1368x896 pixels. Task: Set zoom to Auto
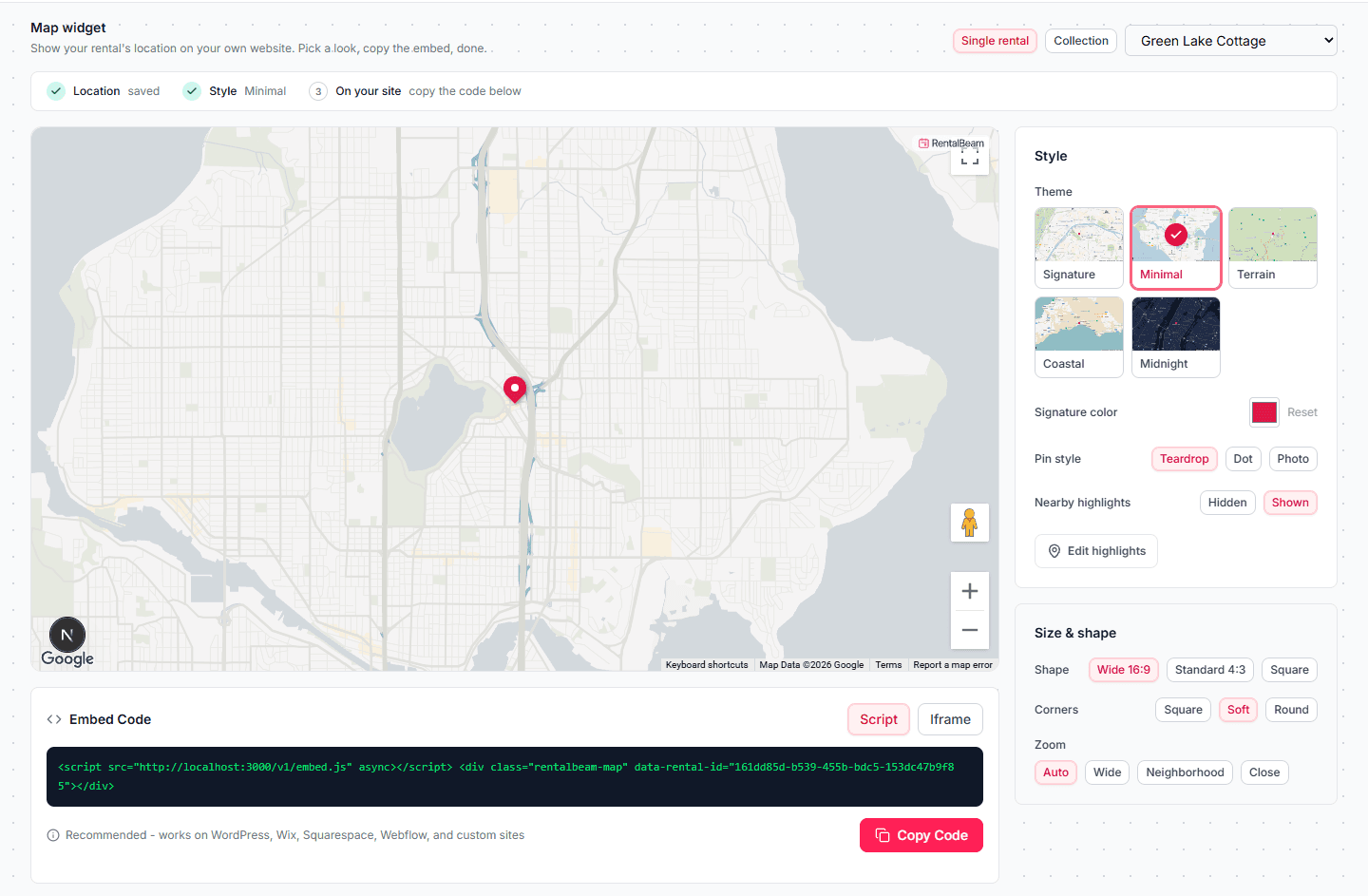[1055, 772]
